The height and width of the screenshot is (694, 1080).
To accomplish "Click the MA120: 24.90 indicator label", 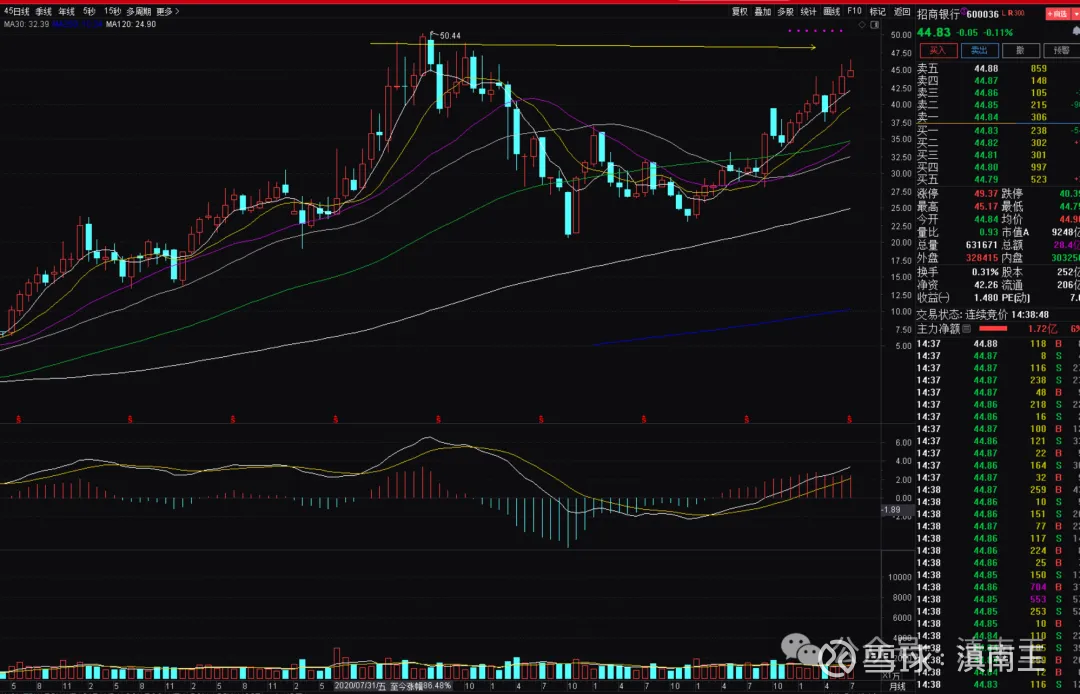I will pos(131,24).
